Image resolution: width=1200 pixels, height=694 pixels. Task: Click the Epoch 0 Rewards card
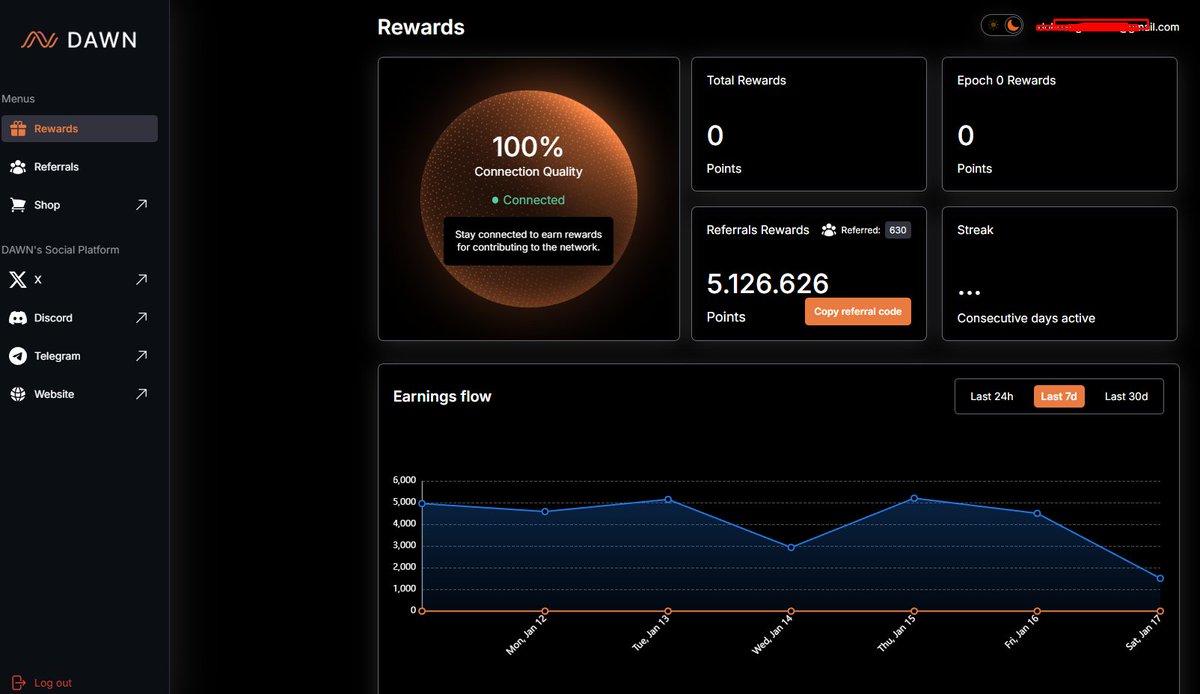coord(1059,124)
